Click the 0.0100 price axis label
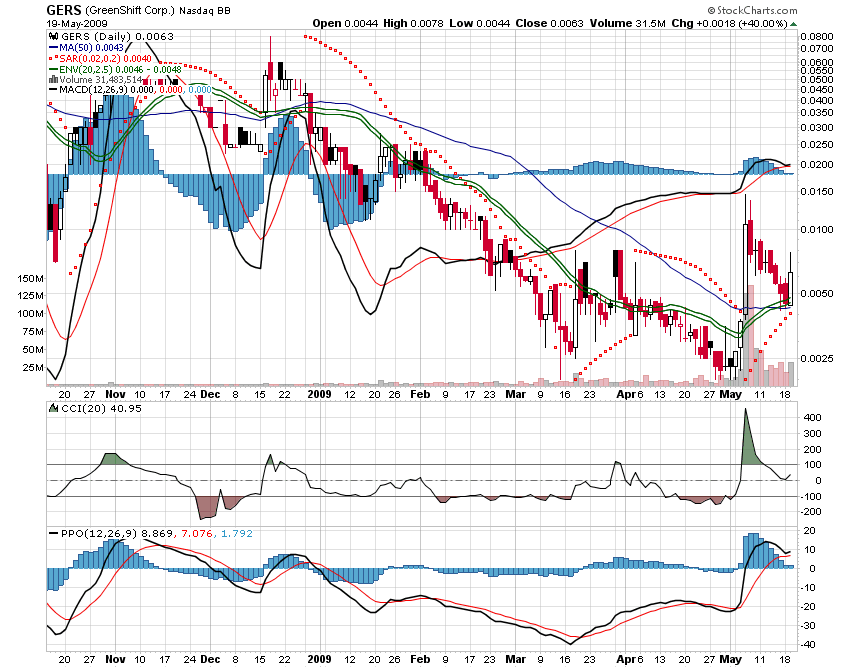The width and height of the screenshot is (850, 668). 817,229
